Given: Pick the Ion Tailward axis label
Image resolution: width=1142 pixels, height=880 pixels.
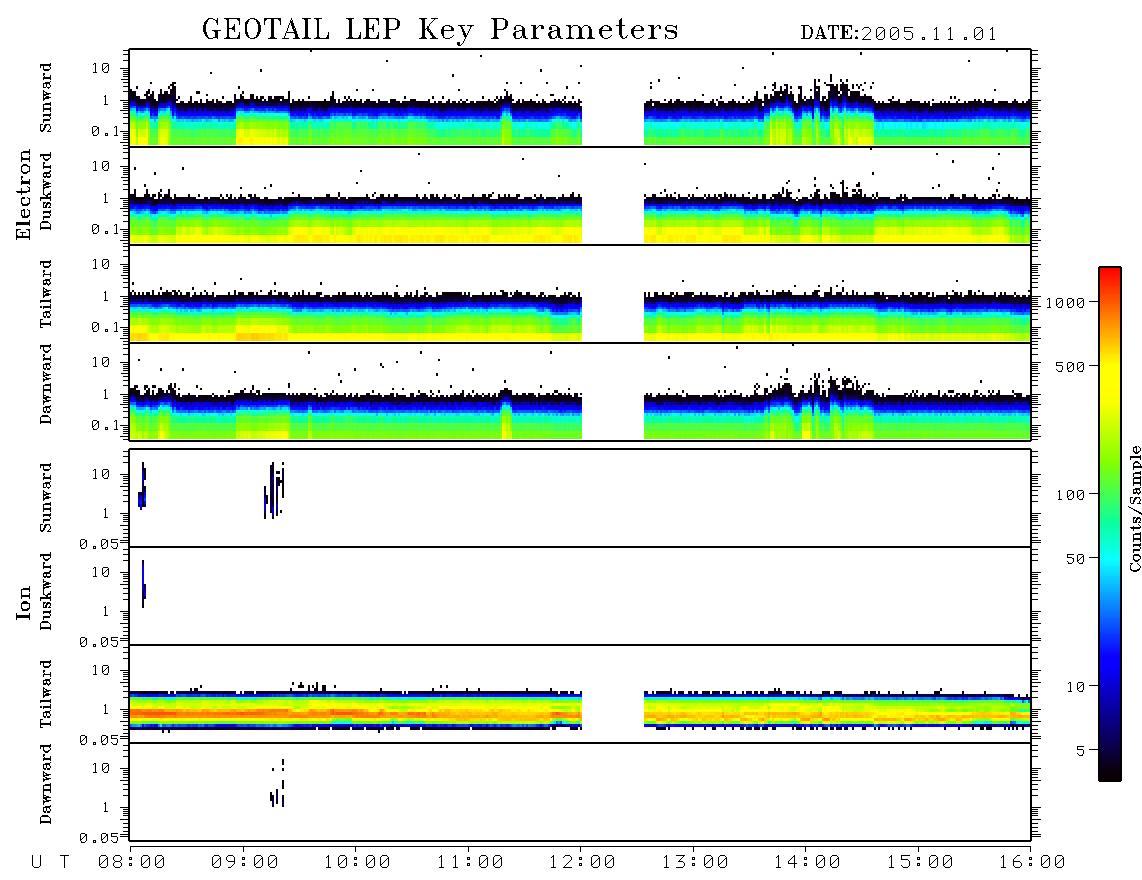Looking at the screenshot, I should pos(46,694).
